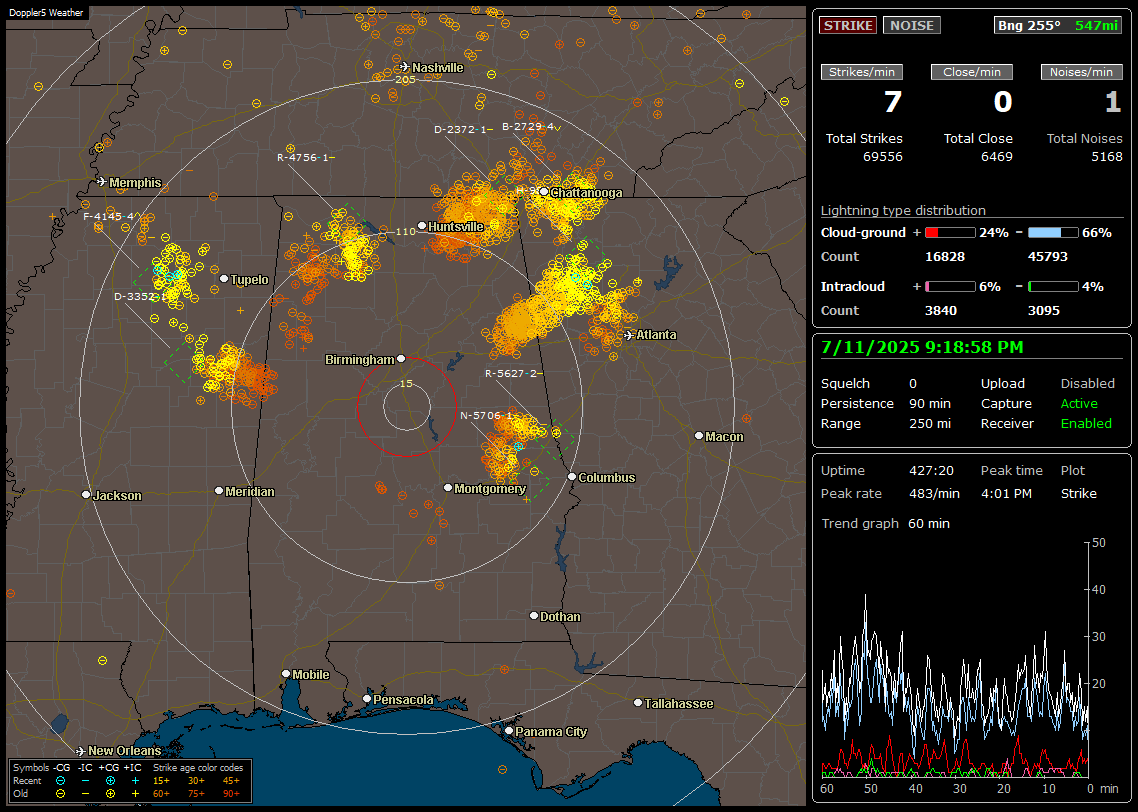1138x812 pixels.
Task: Click the Old -CG legend symbol
Action: coord(60,794)
